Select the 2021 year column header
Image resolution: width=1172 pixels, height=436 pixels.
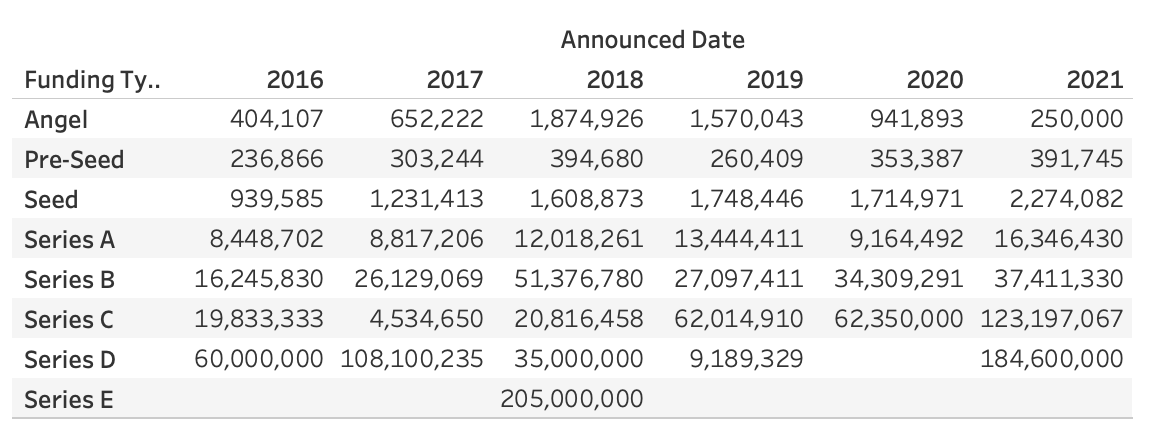tap(1095, 80)
